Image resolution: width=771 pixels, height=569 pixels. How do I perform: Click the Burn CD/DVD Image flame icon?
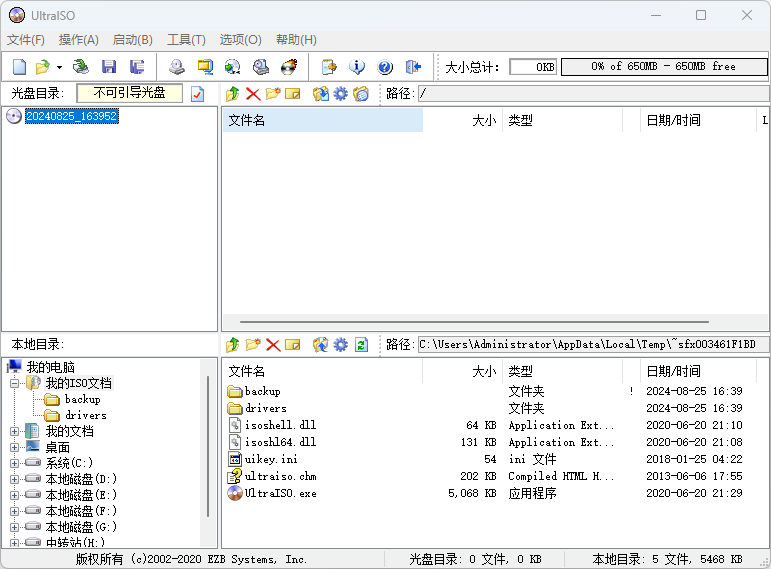pos(289,66)
